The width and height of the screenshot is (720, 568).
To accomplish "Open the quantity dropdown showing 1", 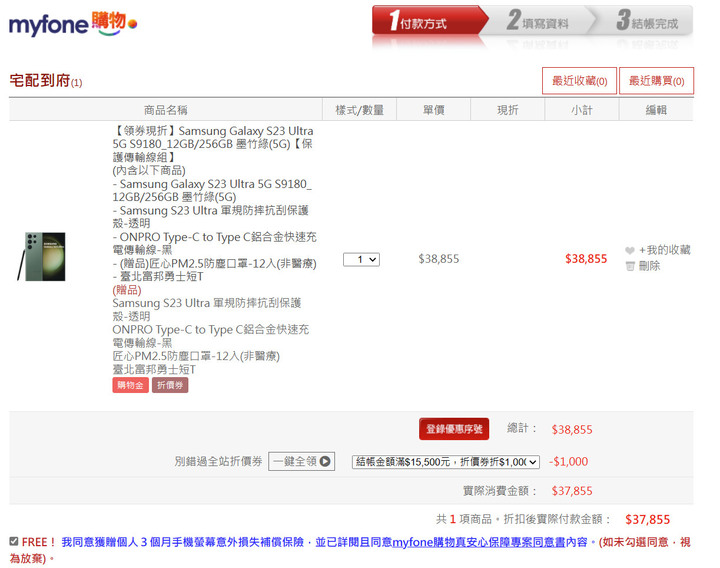I will pyautogui.click(x=361, y=259).
